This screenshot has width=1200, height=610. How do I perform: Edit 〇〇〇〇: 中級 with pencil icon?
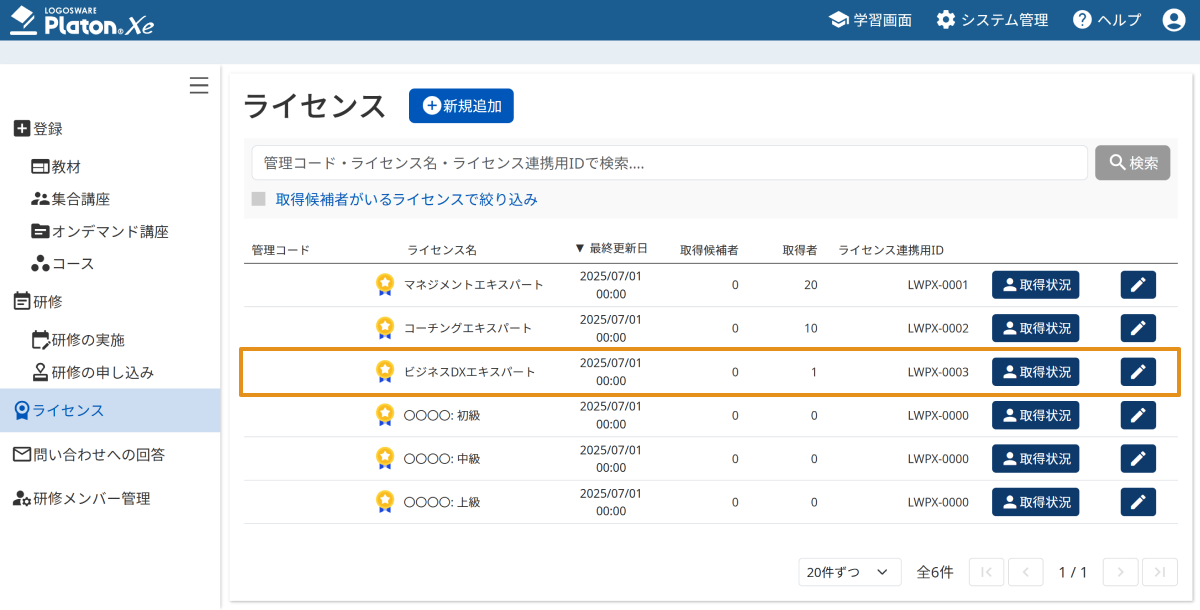click(1138, 459)
